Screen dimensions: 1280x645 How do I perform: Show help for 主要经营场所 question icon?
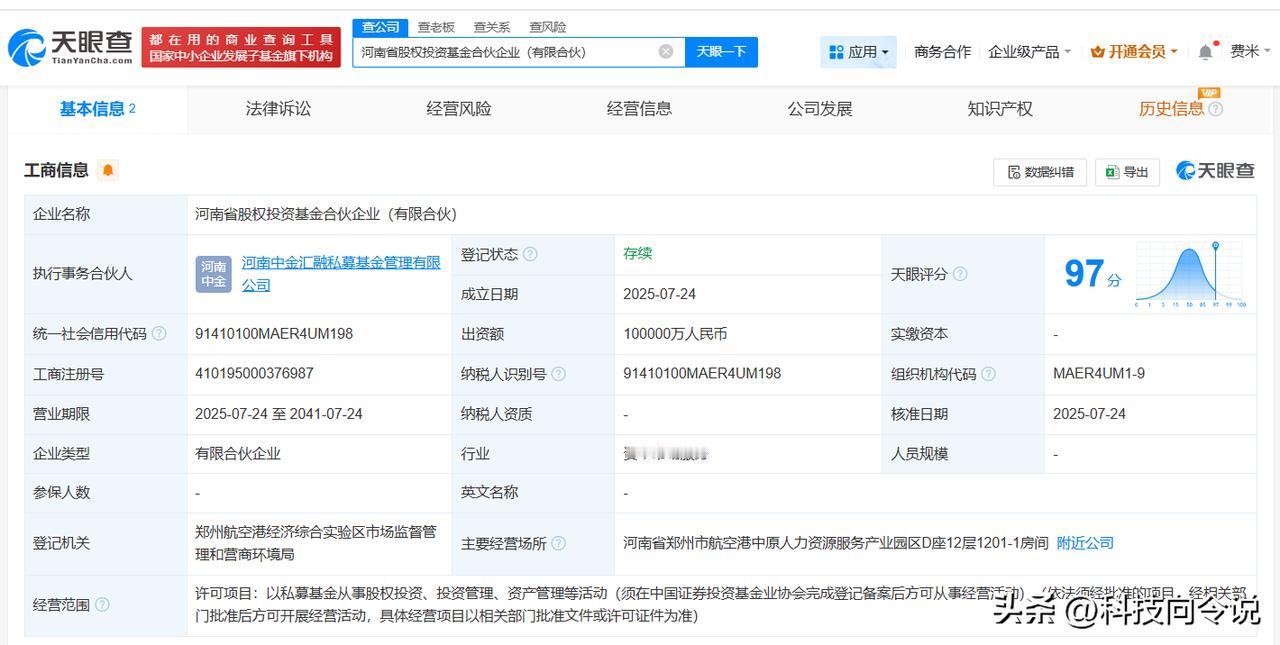pyautogui.click(x=558, y=543)
